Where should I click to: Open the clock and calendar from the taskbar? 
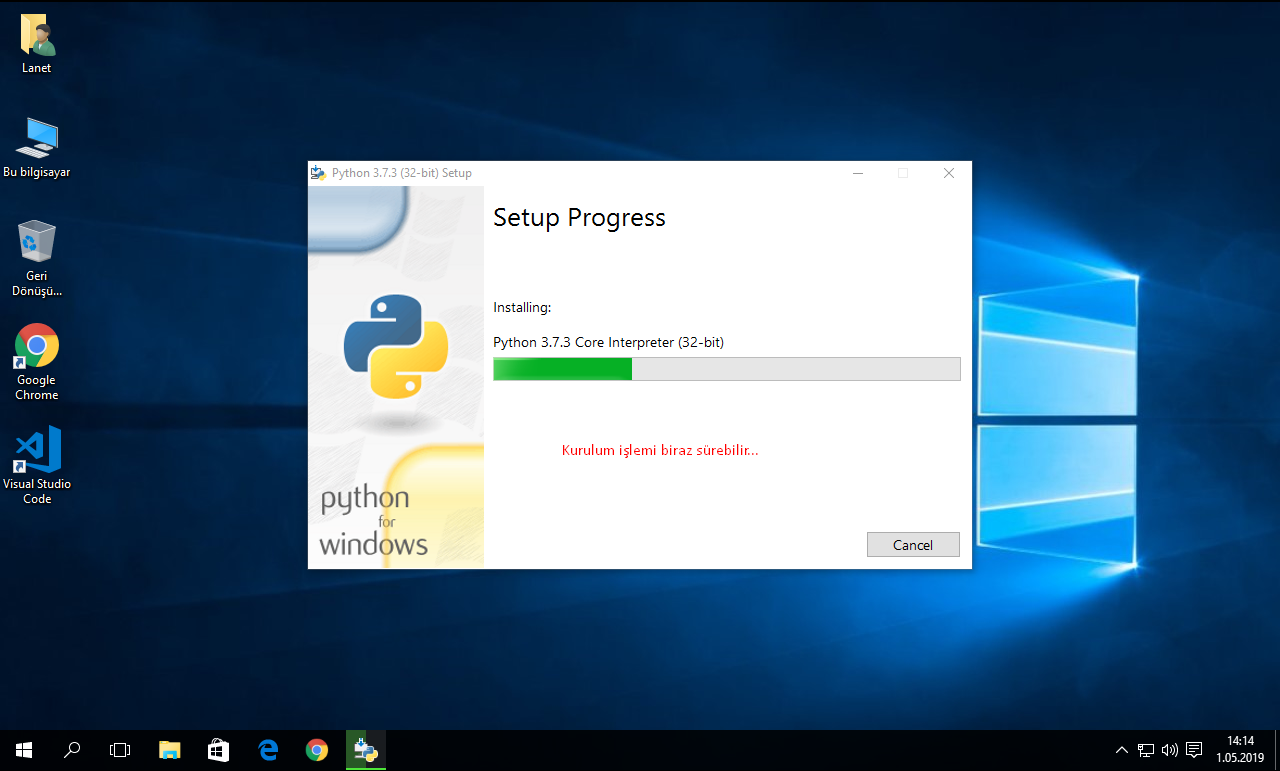tap(1240, 749)
